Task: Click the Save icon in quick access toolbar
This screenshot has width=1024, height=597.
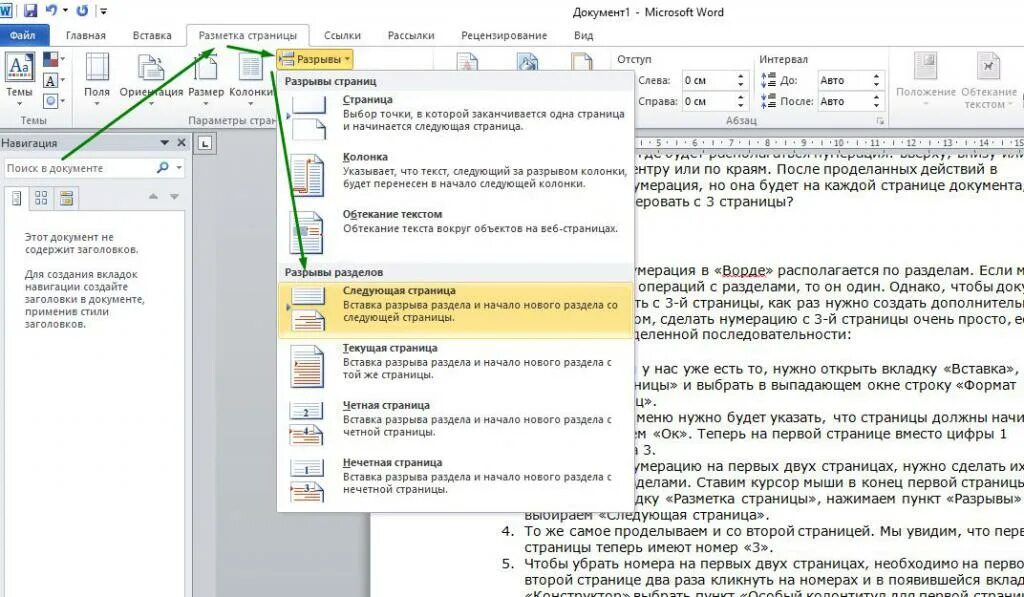Action: [x=30, y=11]
